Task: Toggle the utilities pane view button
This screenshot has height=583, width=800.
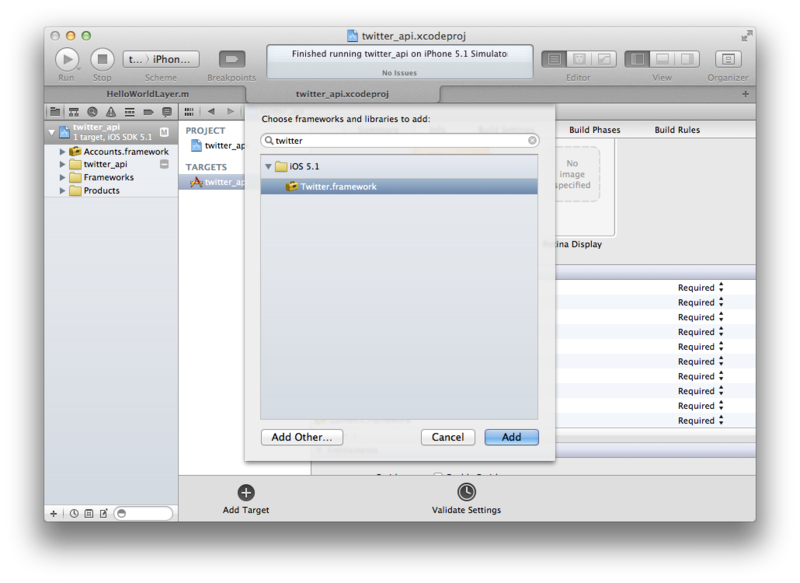Action: pyautogui.click(x=687, y=59)
